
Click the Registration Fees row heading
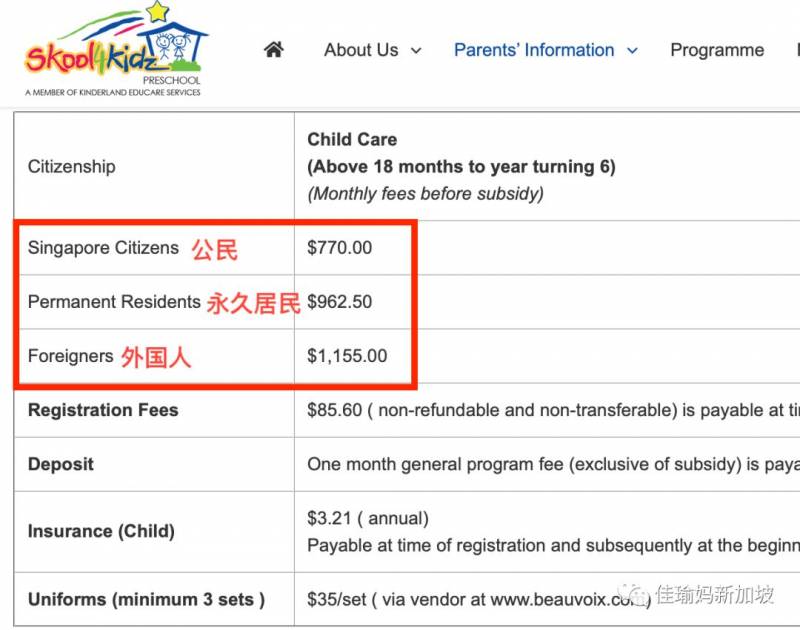(103, 410)
